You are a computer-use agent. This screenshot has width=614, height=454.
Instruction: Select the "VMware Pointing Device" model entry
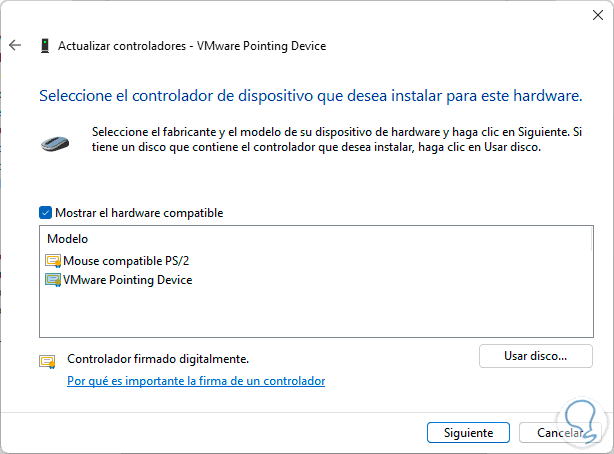tap(127, 280)
